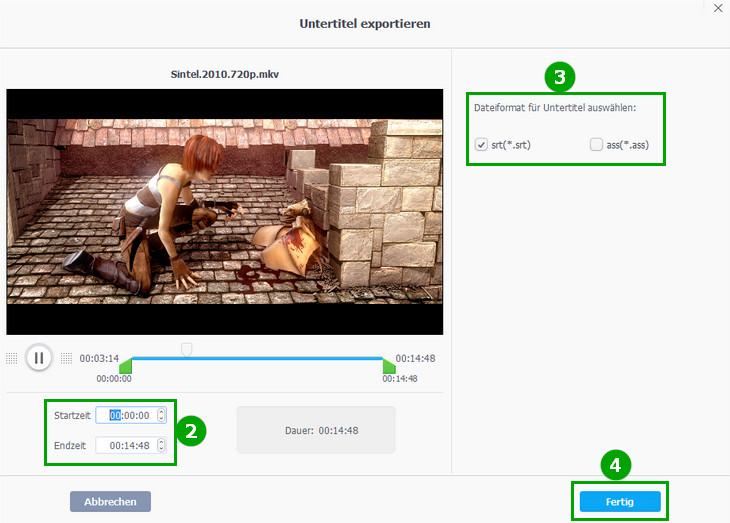Click the Endzeit spinner arrows

click(x=161, y=445)
